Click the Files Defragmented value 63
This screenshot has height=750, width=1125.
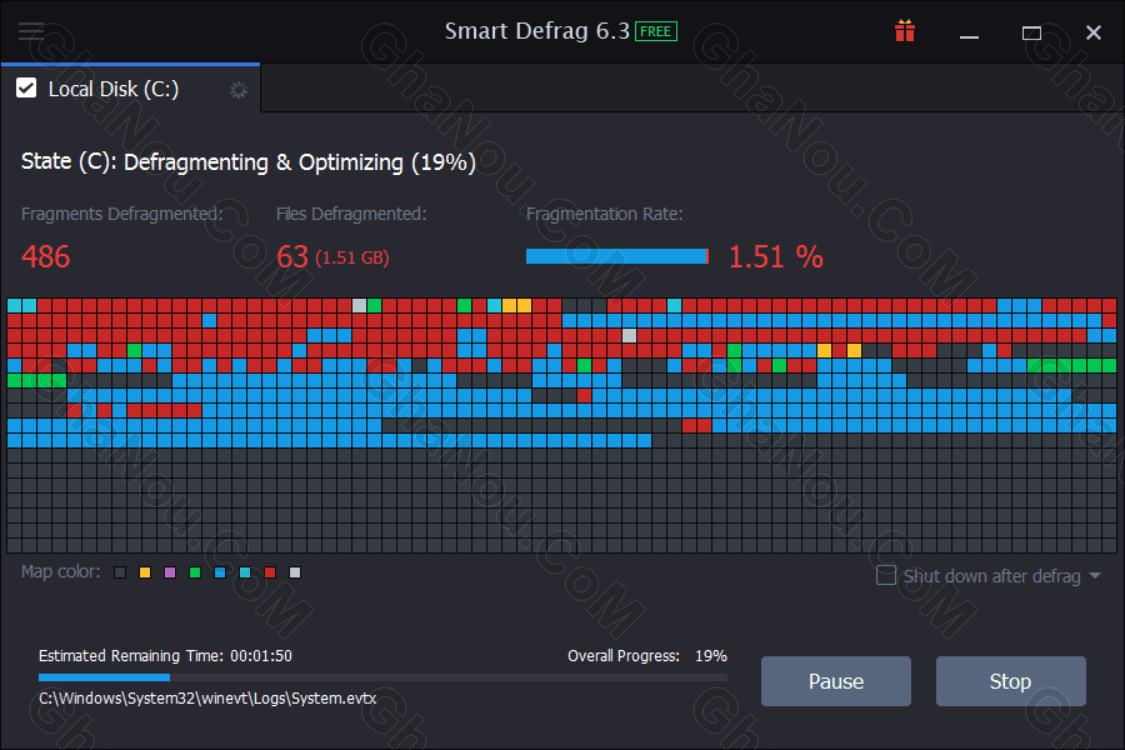click(x=292, y=257)
